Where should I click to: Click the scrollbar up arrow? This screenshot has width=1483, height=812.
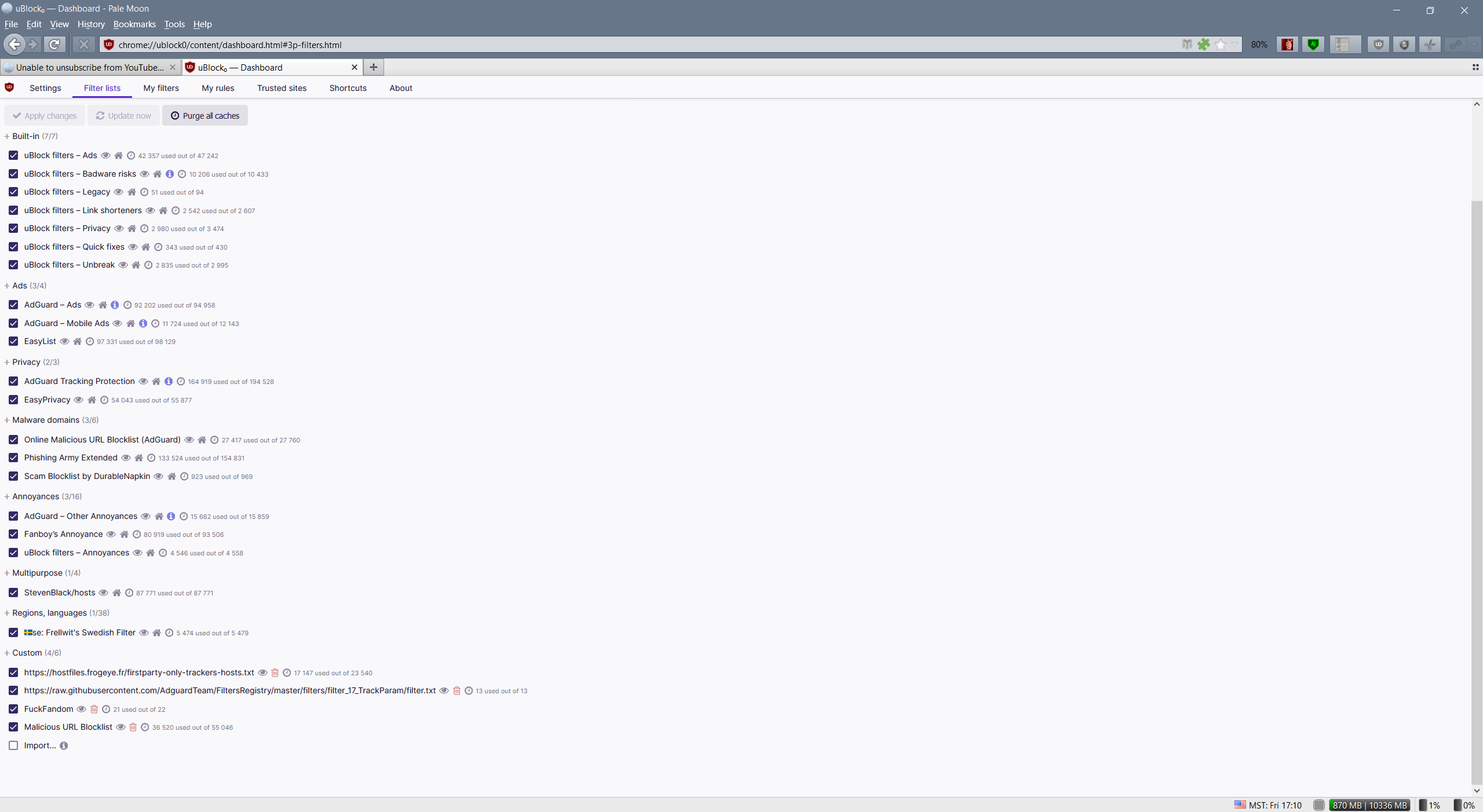pos(1477,104)
